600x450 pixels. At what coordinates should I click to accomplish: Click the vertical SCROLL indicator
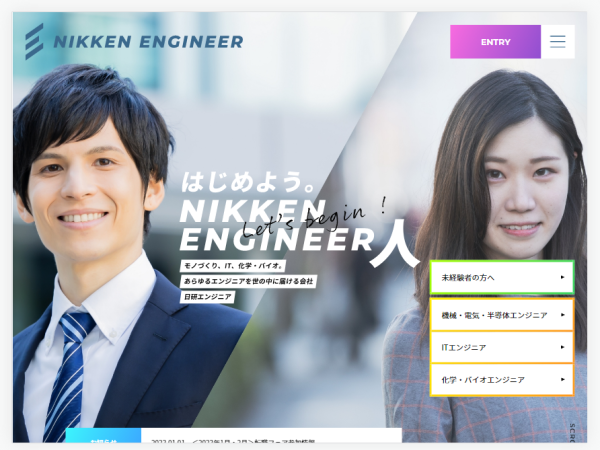[x=572, y=433]
